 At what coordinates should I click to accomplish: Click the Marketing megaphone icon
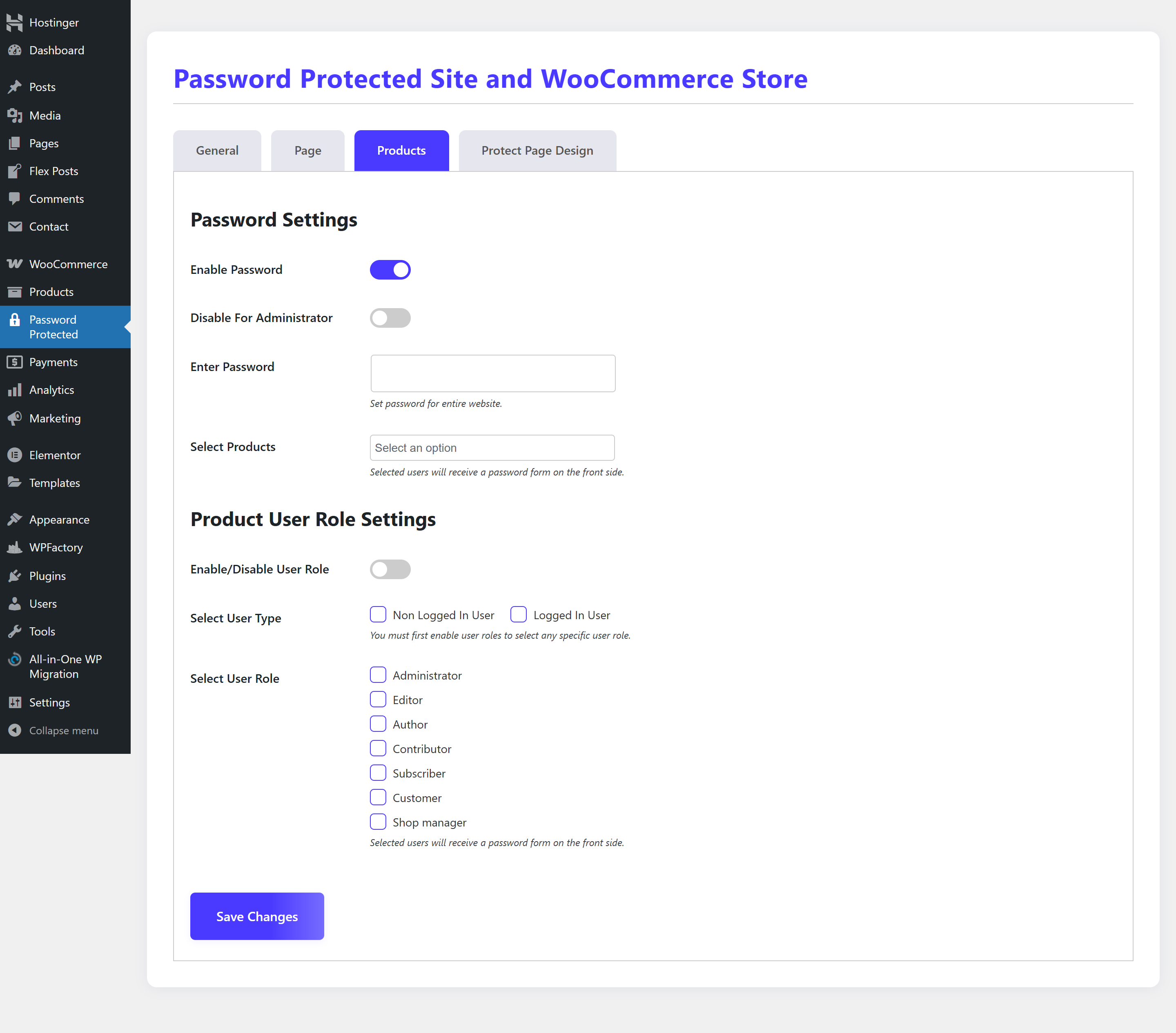[15, 418]
